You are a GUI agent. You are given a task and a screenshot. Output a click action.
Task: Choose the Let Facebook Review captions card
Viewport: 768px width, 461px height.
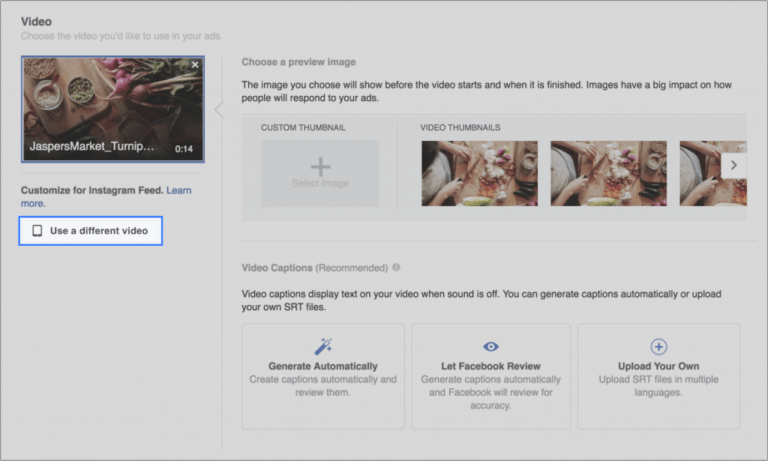click(491, 376)
